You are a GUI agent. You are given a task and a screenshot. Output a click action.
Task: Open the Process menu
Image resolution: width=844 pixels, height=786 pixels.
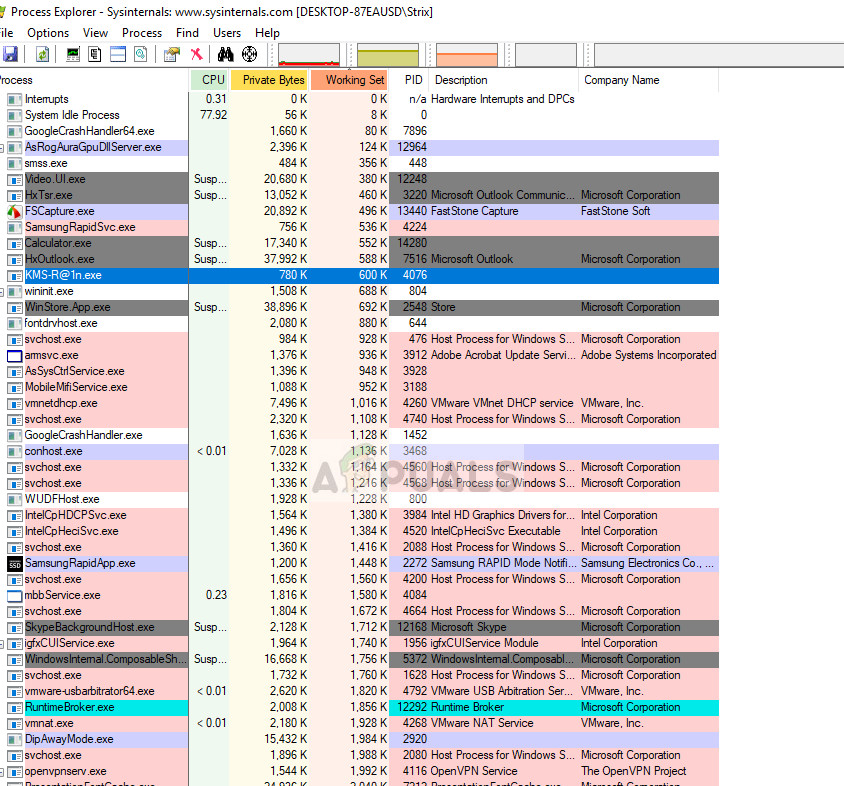point(141,32)
